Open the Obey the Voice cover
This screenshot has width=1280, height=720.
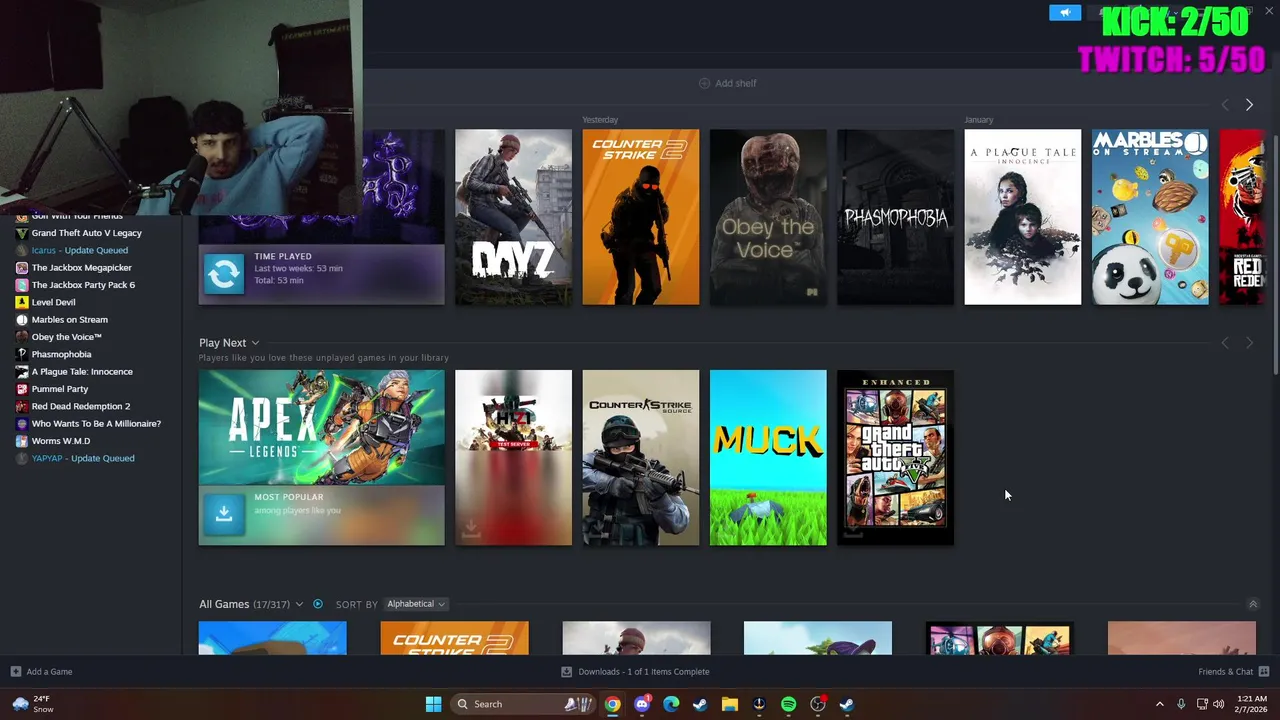click(768, 217)
